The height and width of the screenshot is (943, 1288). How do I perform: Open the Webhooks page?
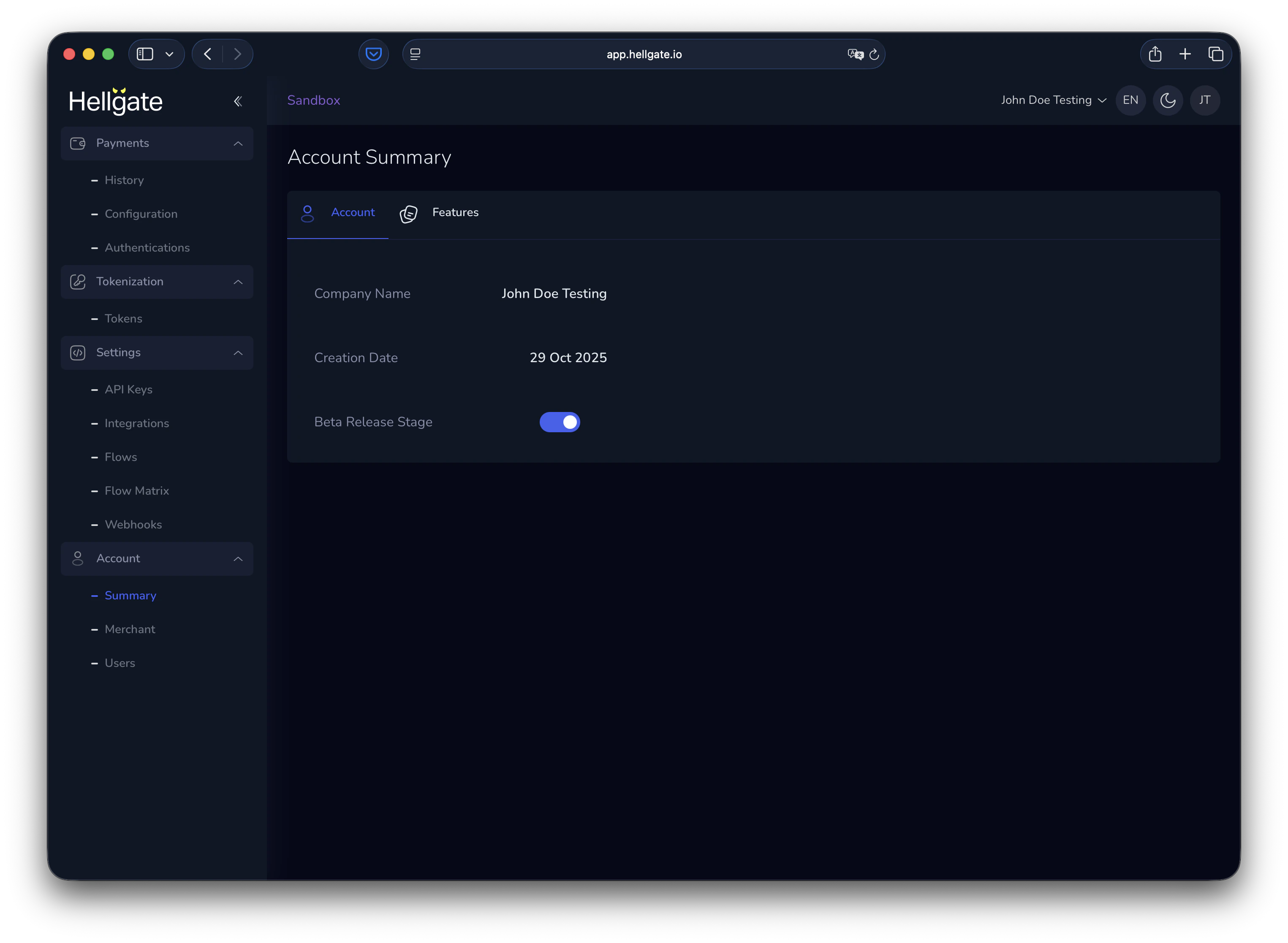(x=133, y=524)
